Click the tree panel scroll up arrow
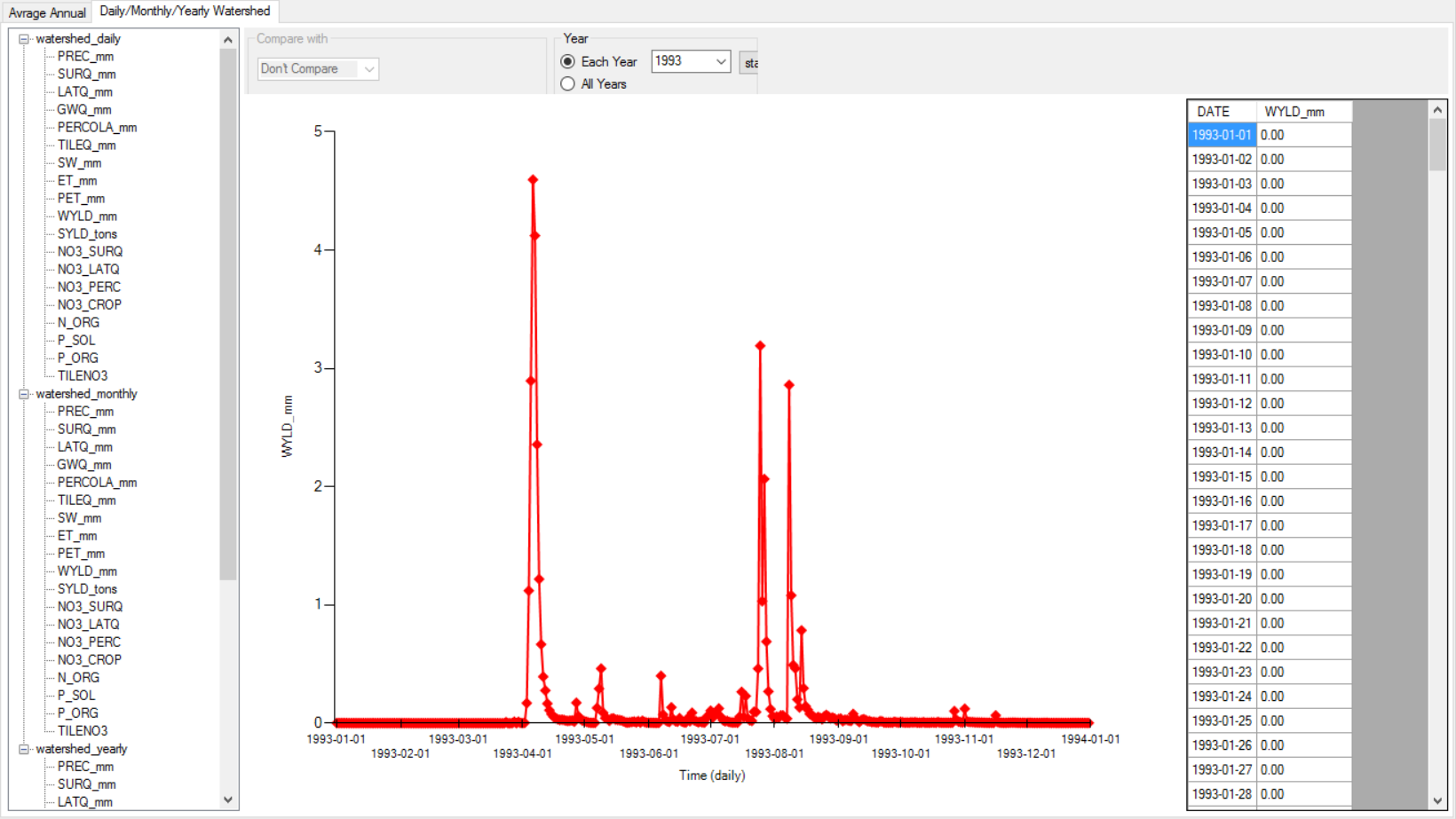 point(228,40)
